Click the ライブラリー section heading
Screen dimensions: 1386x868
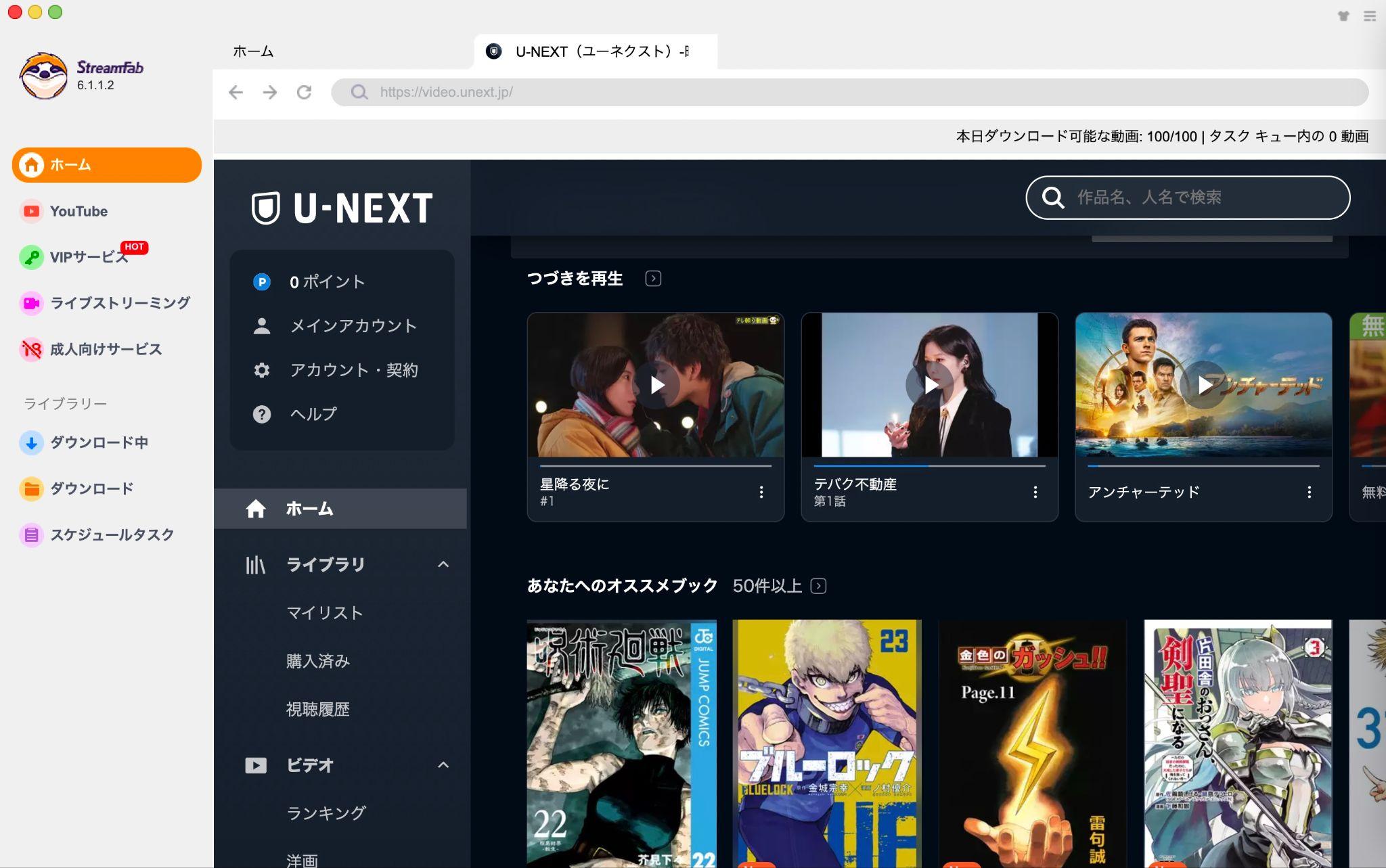[x=66, y=404]
